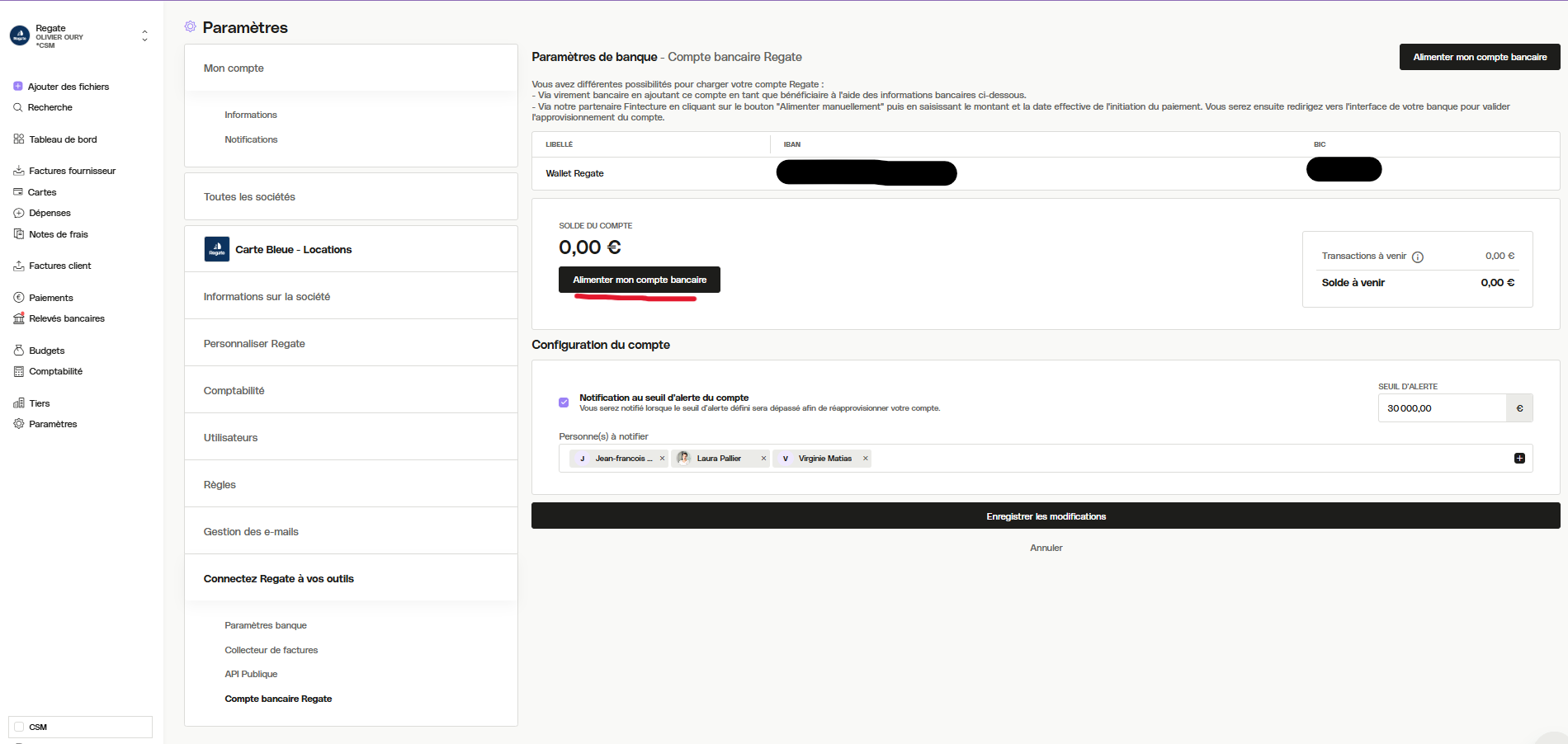Toggle the alert threshold notification checkbox
The width and height of the screenshot is (1568, 744).
point(564,403)
